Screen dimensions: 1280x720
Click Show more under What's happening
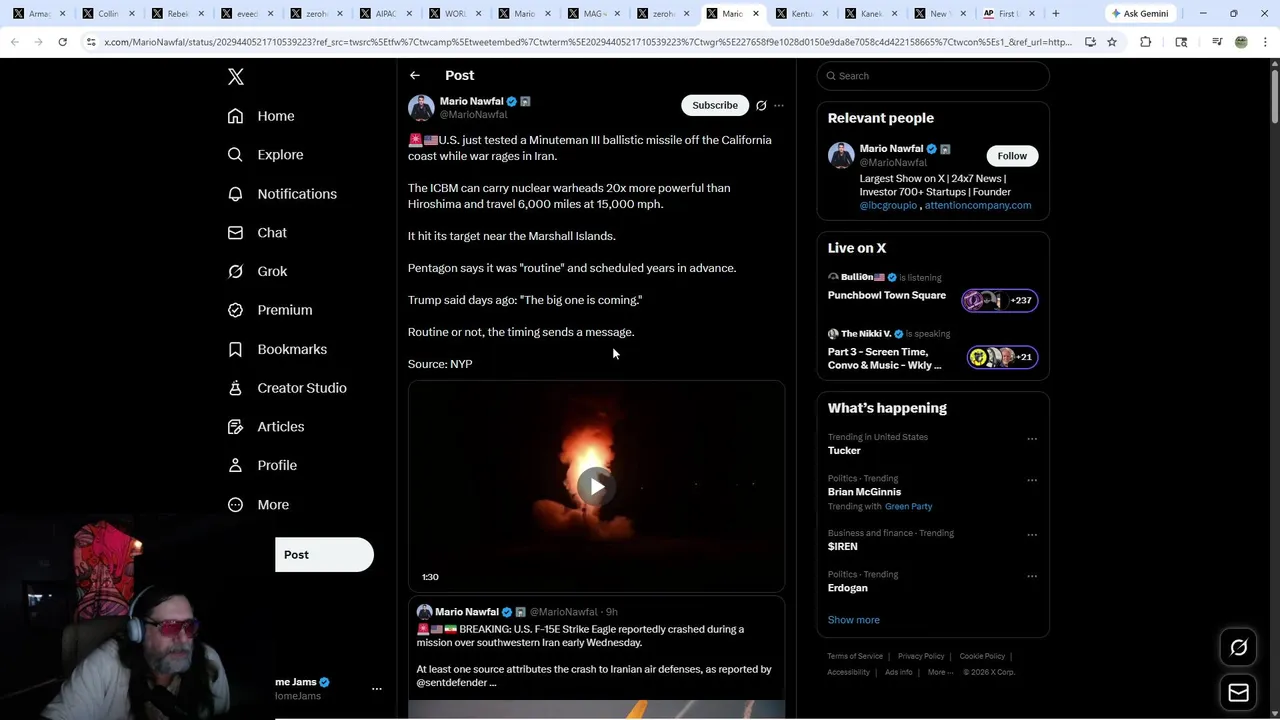coord(853,620)
